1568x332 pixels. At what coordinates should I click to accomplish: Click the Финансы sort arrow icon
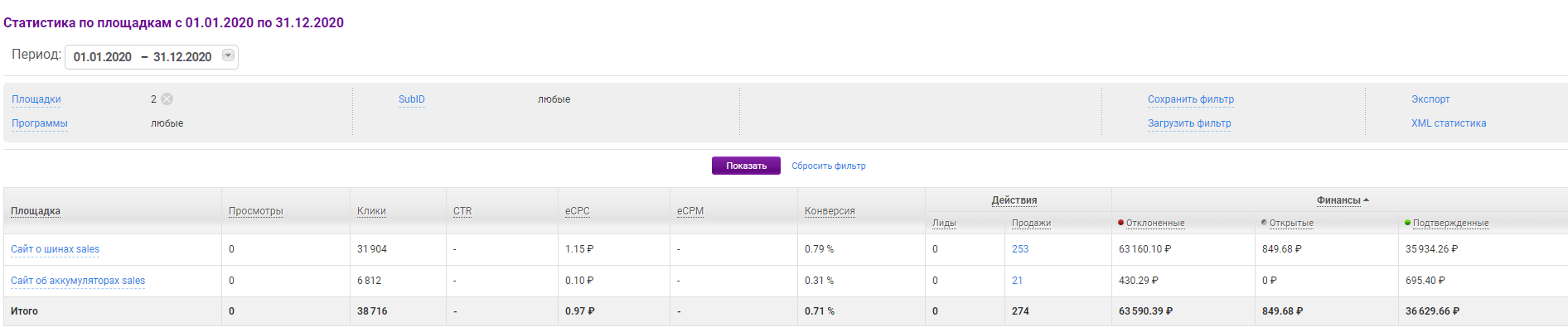1366,200
